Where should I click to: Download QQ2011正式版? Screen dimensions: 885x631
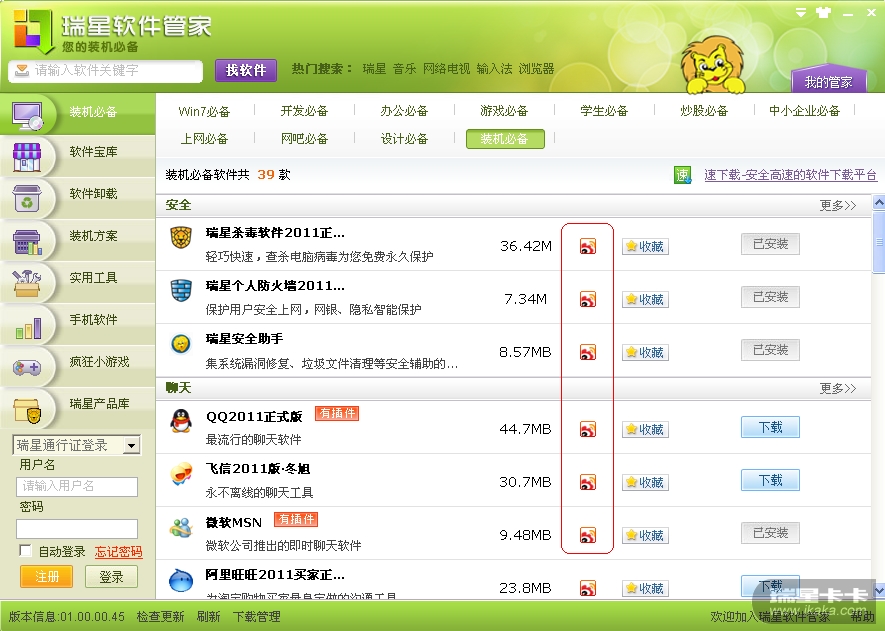click(x=770, y=427)
